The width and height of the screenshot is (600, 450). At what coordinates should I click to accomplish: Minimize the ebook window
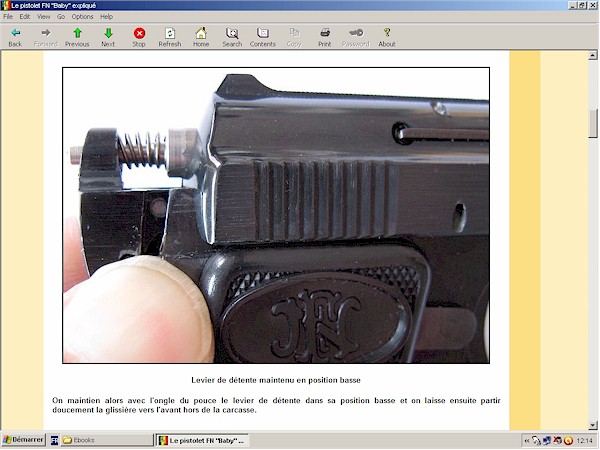click(x=572, y=5)
